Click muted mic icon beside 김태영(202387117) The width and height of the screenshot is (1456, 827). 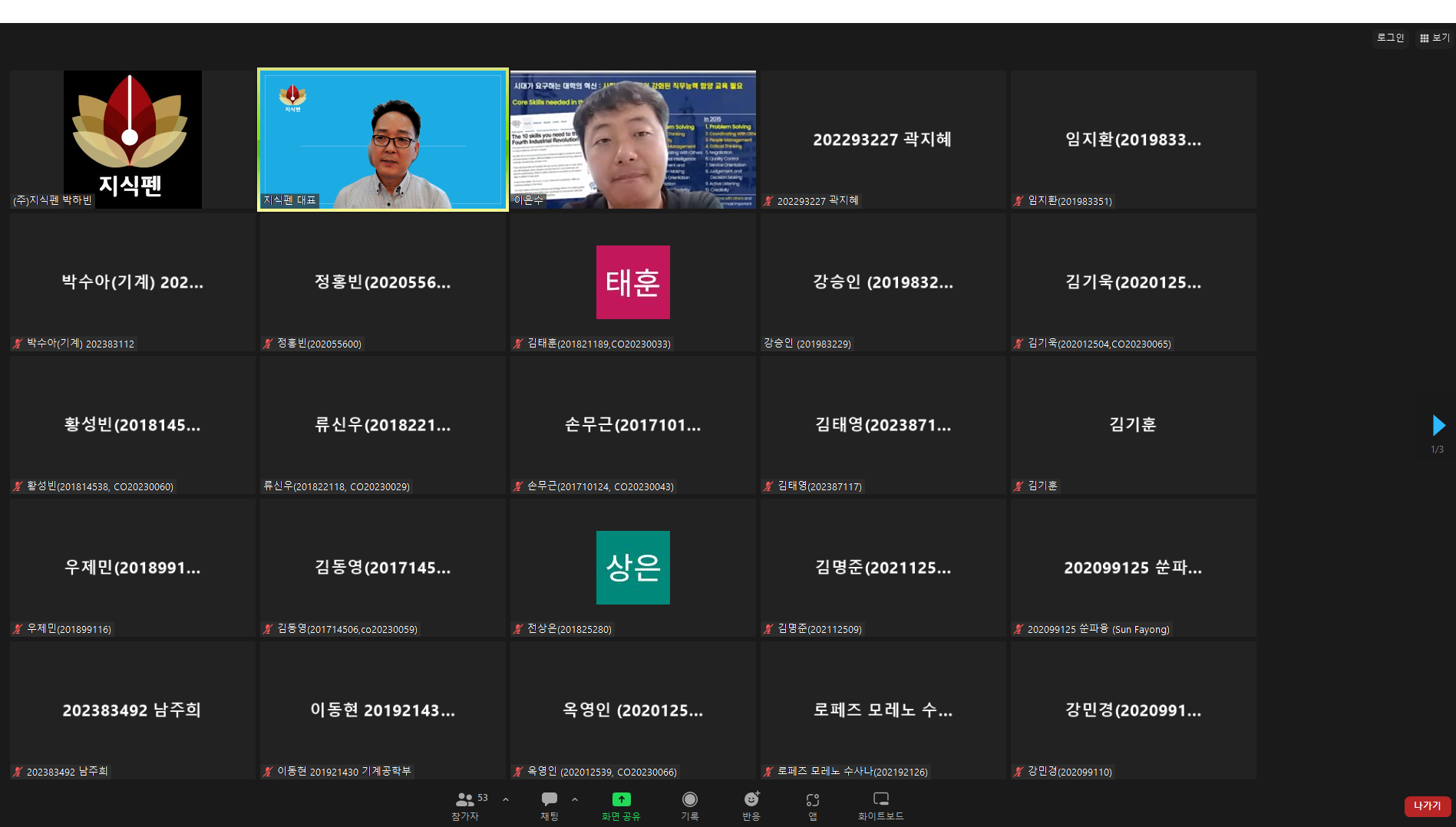[768, 486]
